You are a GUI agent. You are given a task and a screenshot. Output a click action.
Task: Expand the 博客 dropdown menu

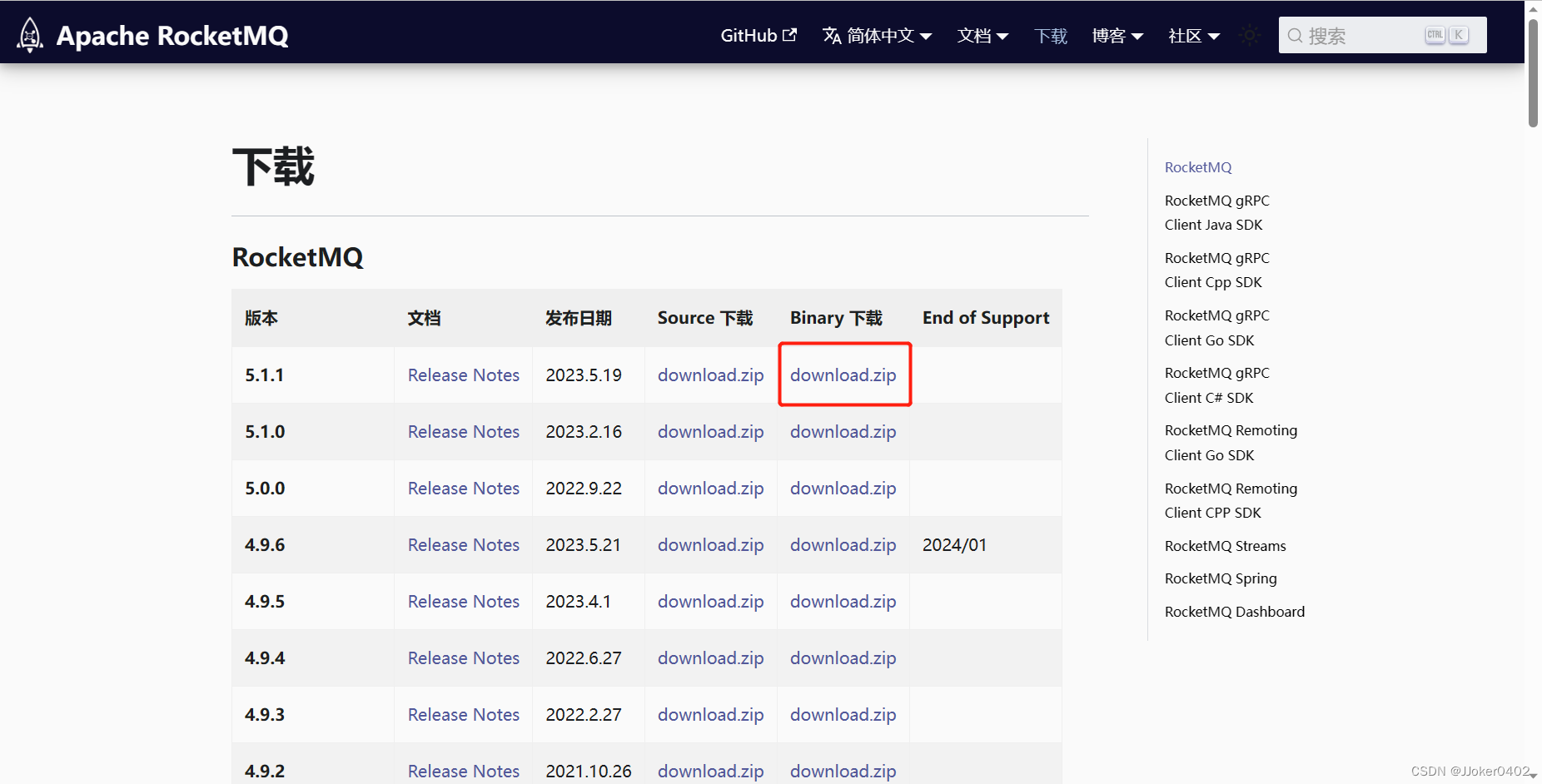pos(1117,36)
